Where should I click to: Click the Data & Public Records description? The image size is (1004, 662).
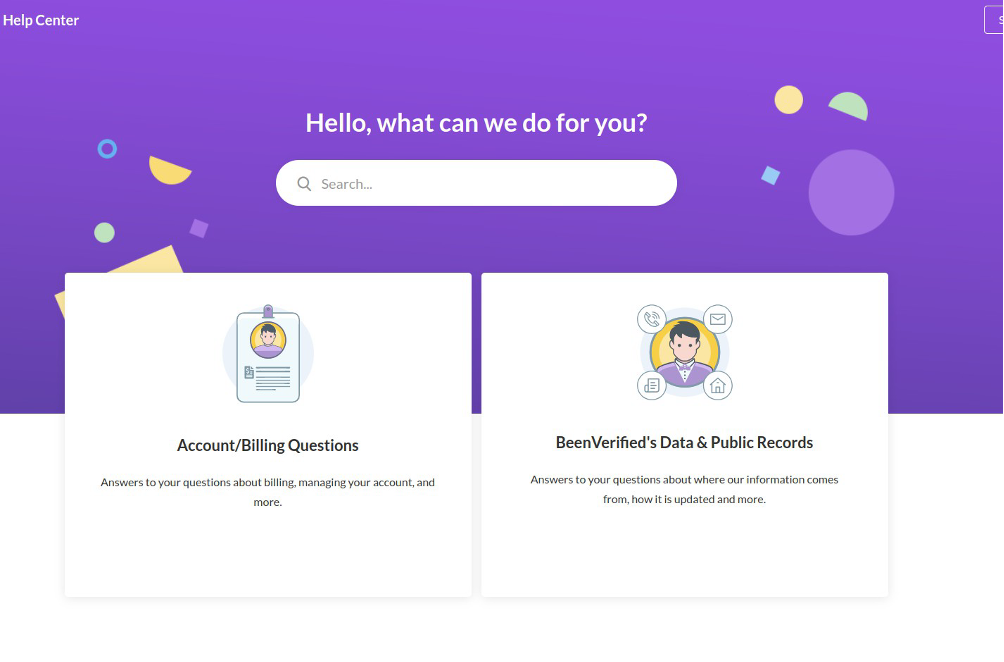click(684, 489)
